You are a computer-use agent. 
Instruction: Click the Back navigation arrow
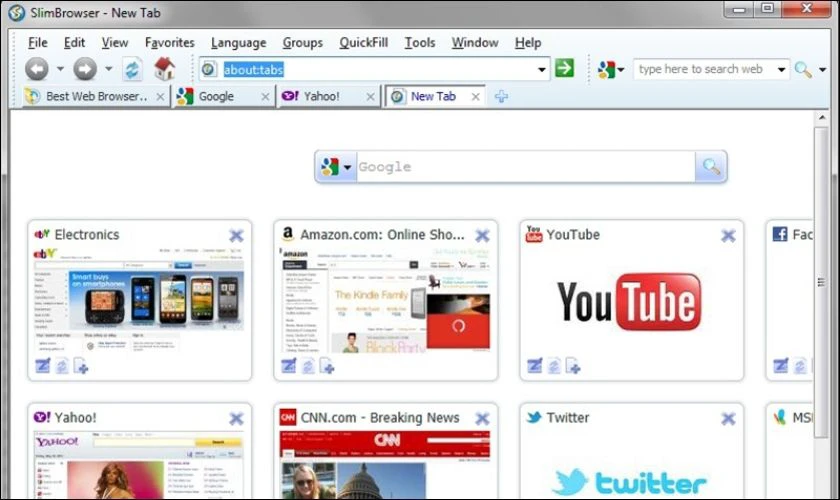(36, 69)
